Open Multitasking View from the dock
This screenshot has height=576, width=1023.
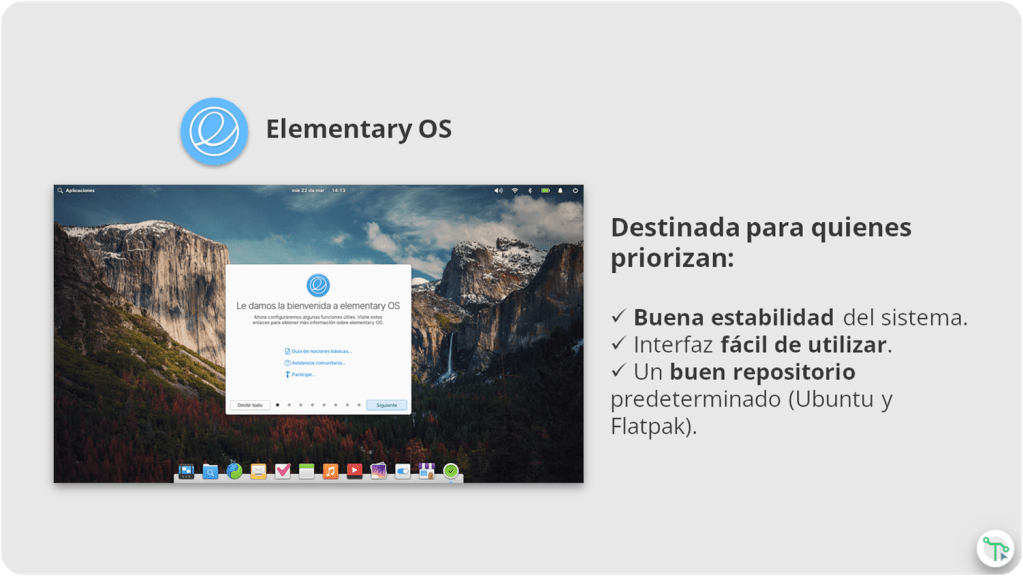(186, 471)
